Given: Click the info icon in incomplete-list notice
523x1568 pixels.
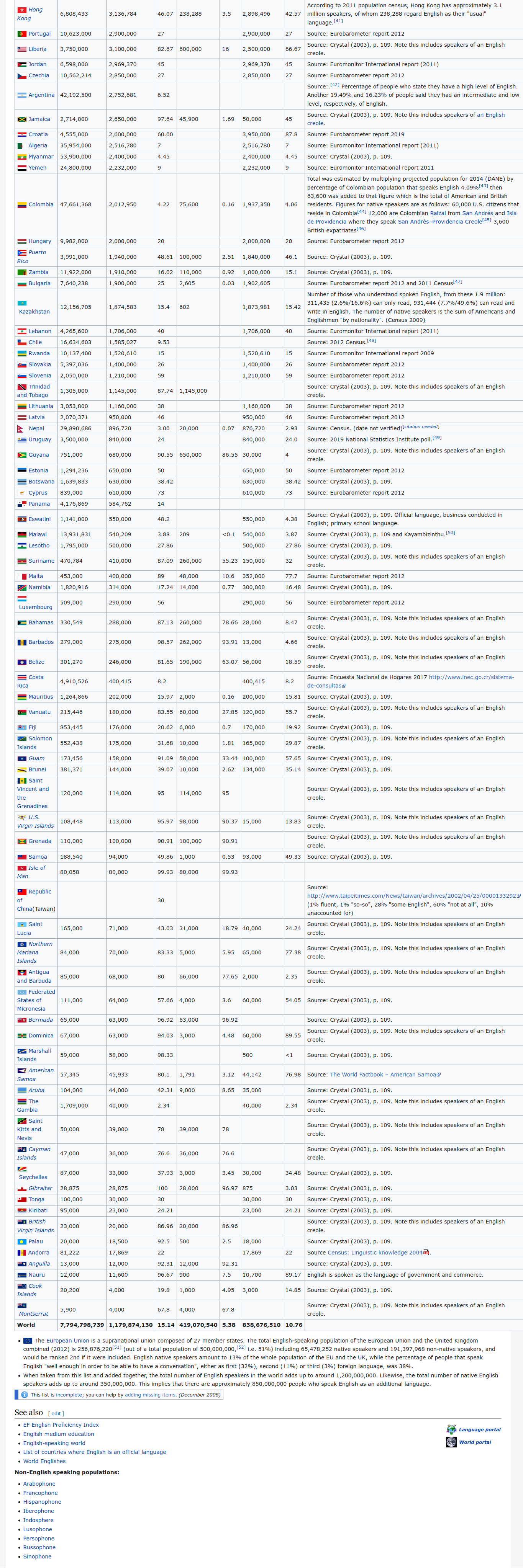Looking at the screenshot, I should pyautogui.click(x=25, y=1395).
